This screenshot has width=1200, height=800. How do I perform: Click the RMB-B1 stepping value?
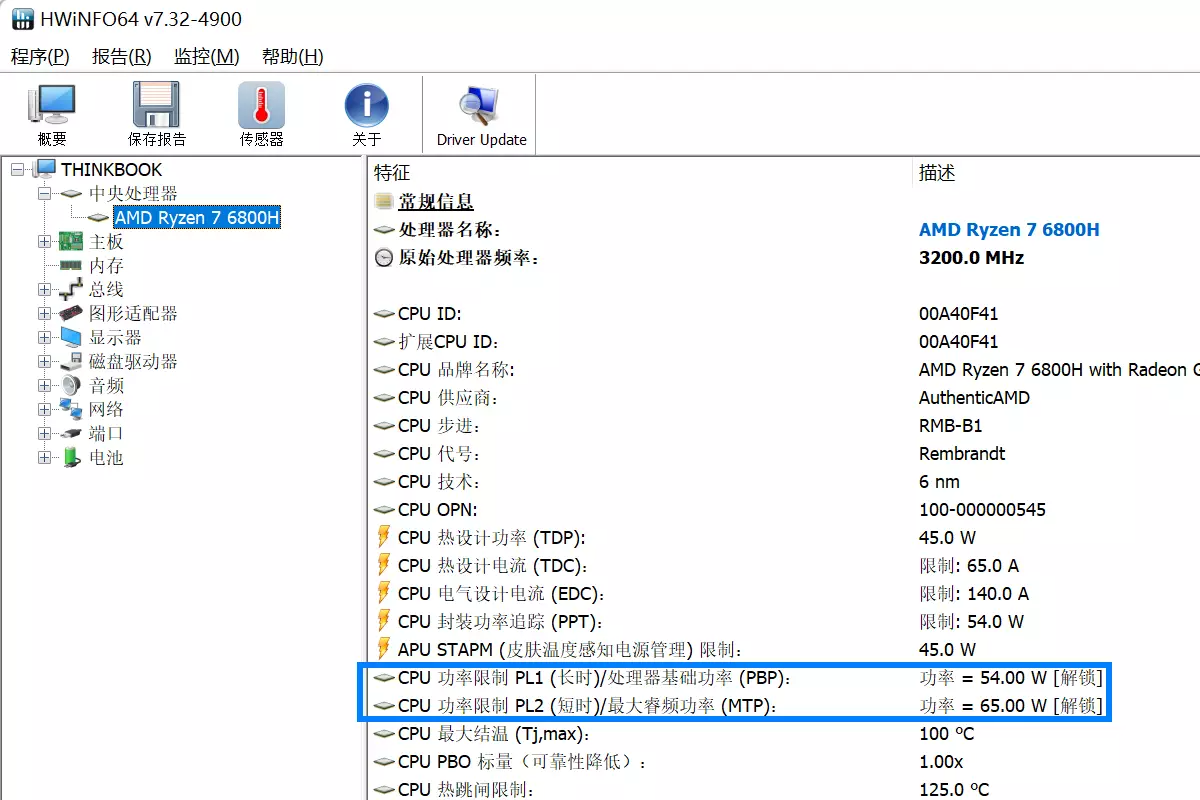[953, 426]
